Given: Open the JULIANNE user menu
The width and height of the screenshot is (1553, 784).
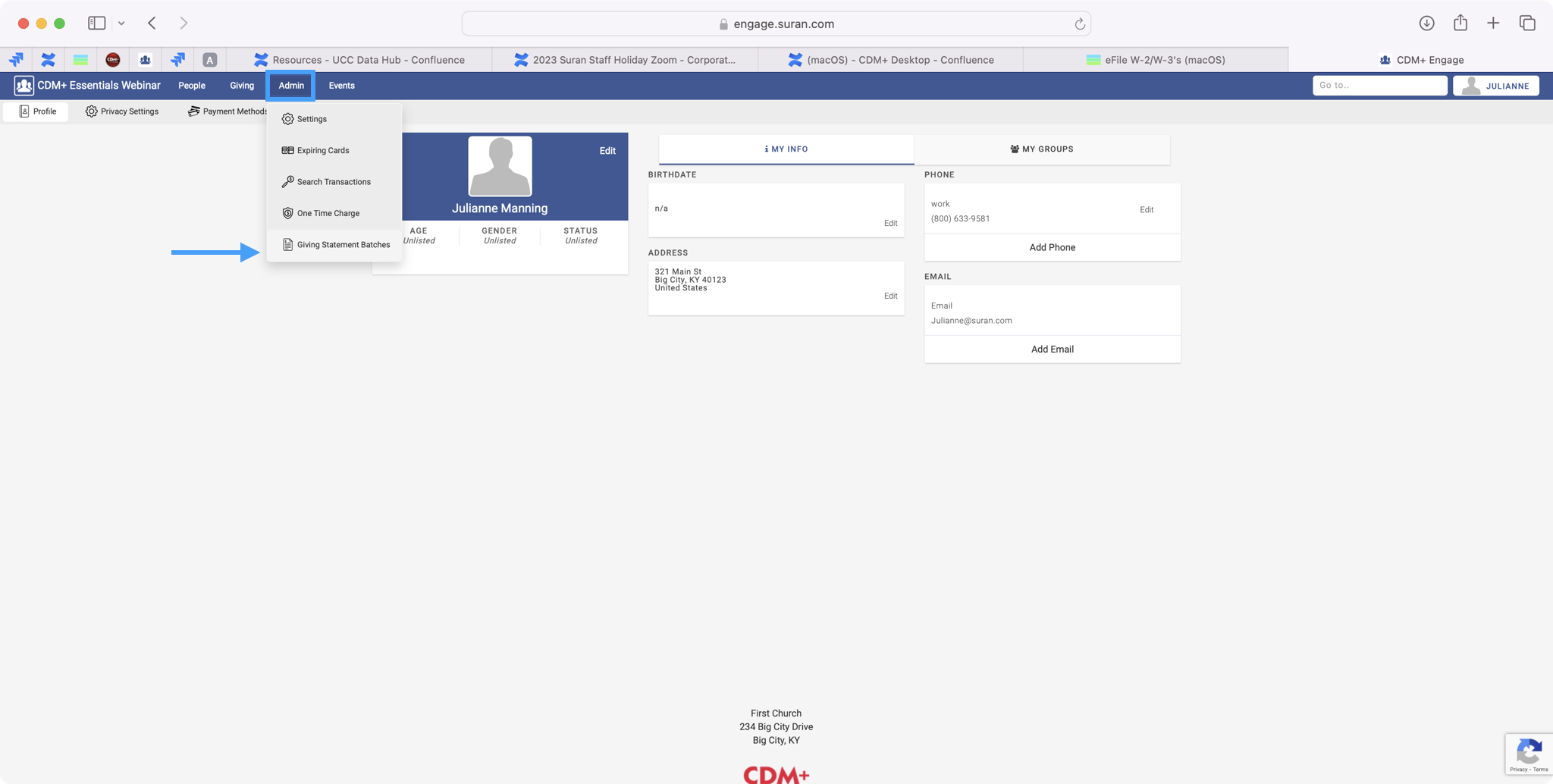Looking at the screenshot, I should tap(1495, 86).
